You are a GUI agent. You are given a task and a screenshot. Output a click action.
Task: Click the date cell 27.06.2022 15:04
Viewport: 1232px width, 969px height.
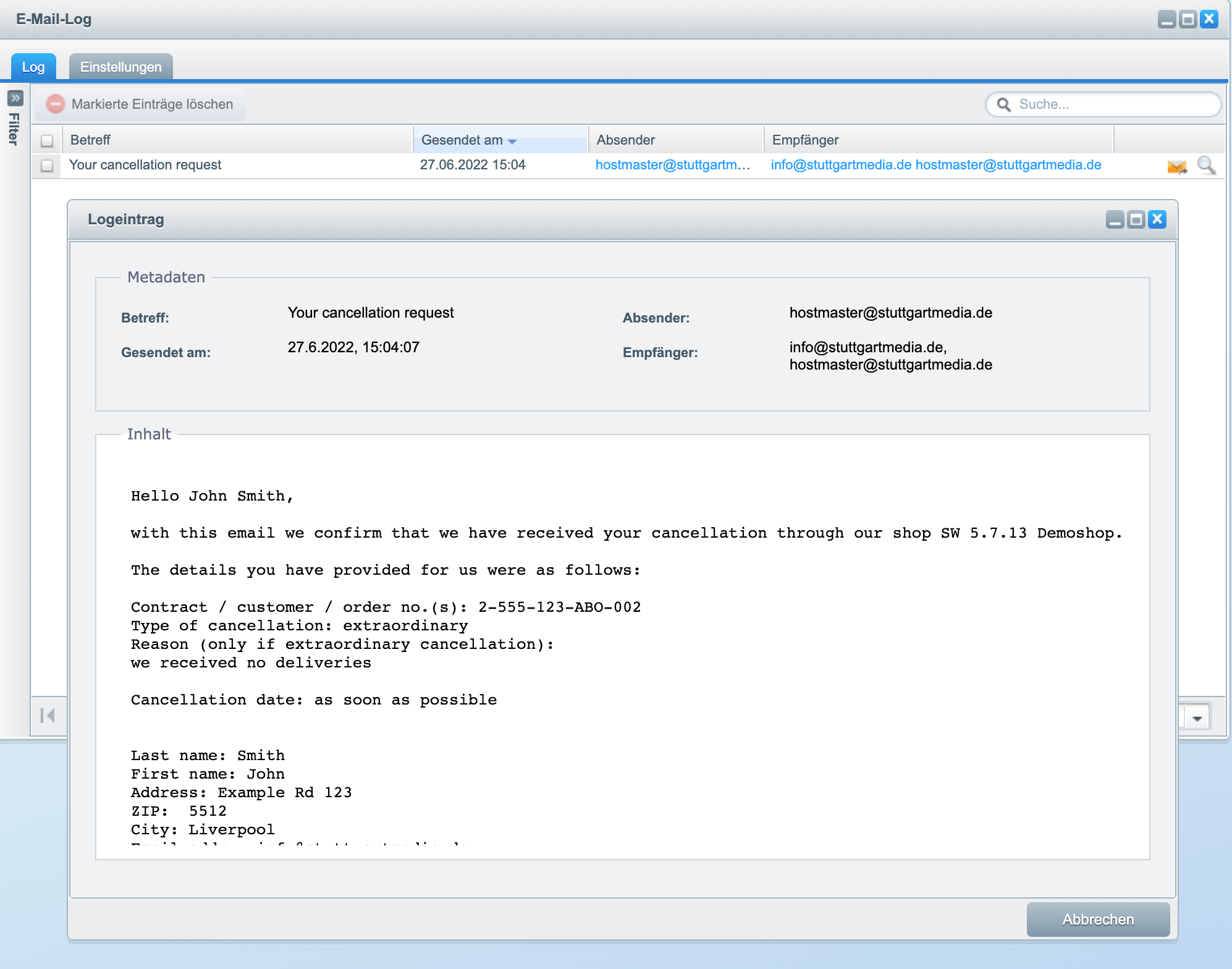pos(473,165)
